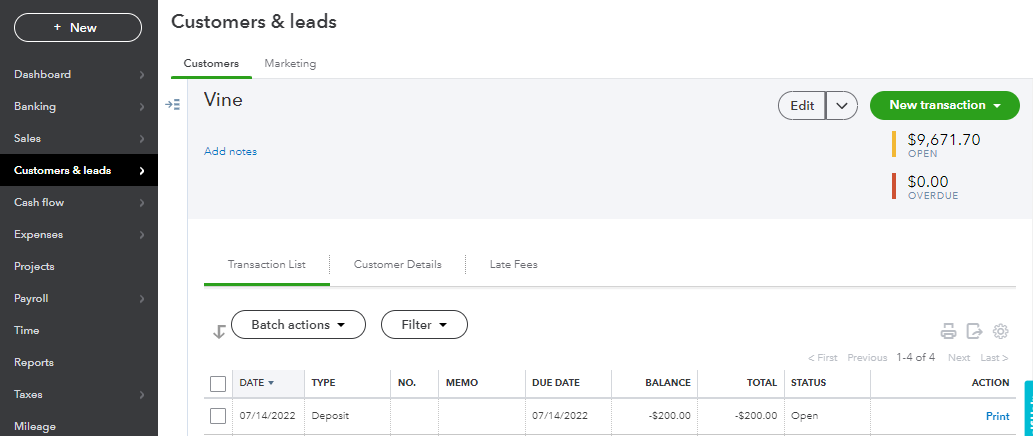This screenshot has width=1033, height=436.
Task: Switch to the Marketing tab
Action: pyautogui.click(x=290, y=64)
